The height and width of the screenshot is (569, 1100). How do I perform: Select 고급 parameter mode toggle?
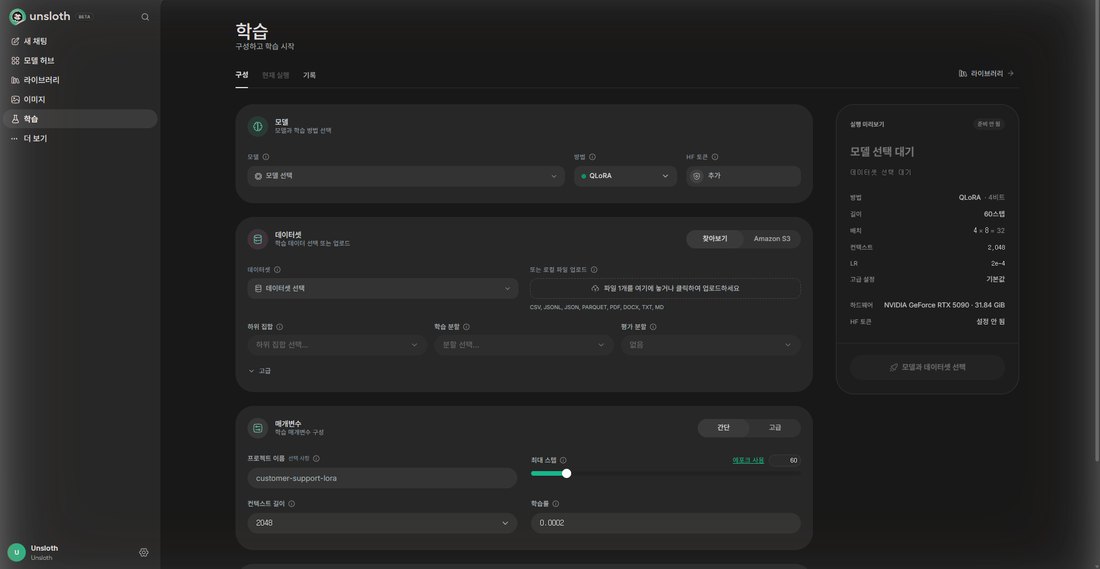click(774, 428)
